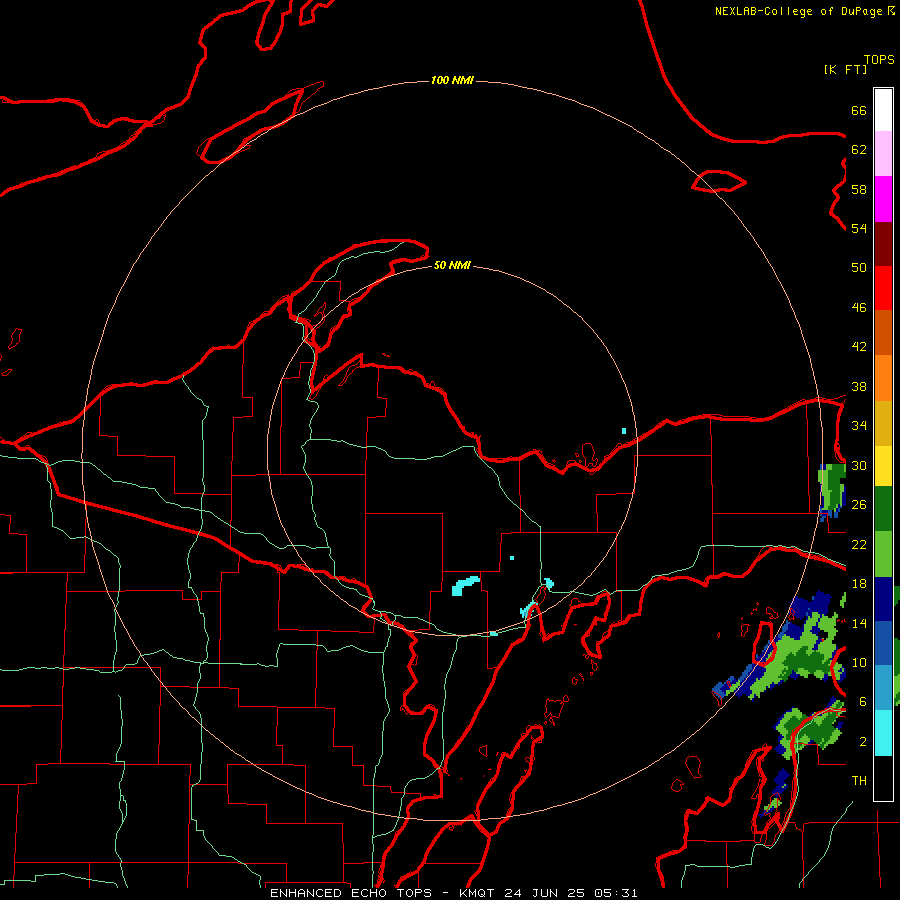
Task: Click the light pink swatch between 62 and 58
Action: coord(883,153)
